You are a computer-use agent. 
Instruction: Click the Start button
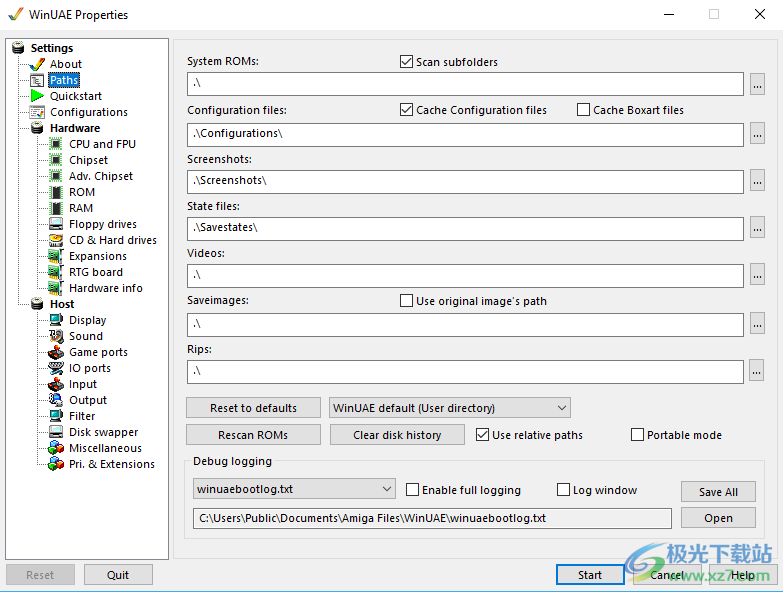[x=590, y=575]
